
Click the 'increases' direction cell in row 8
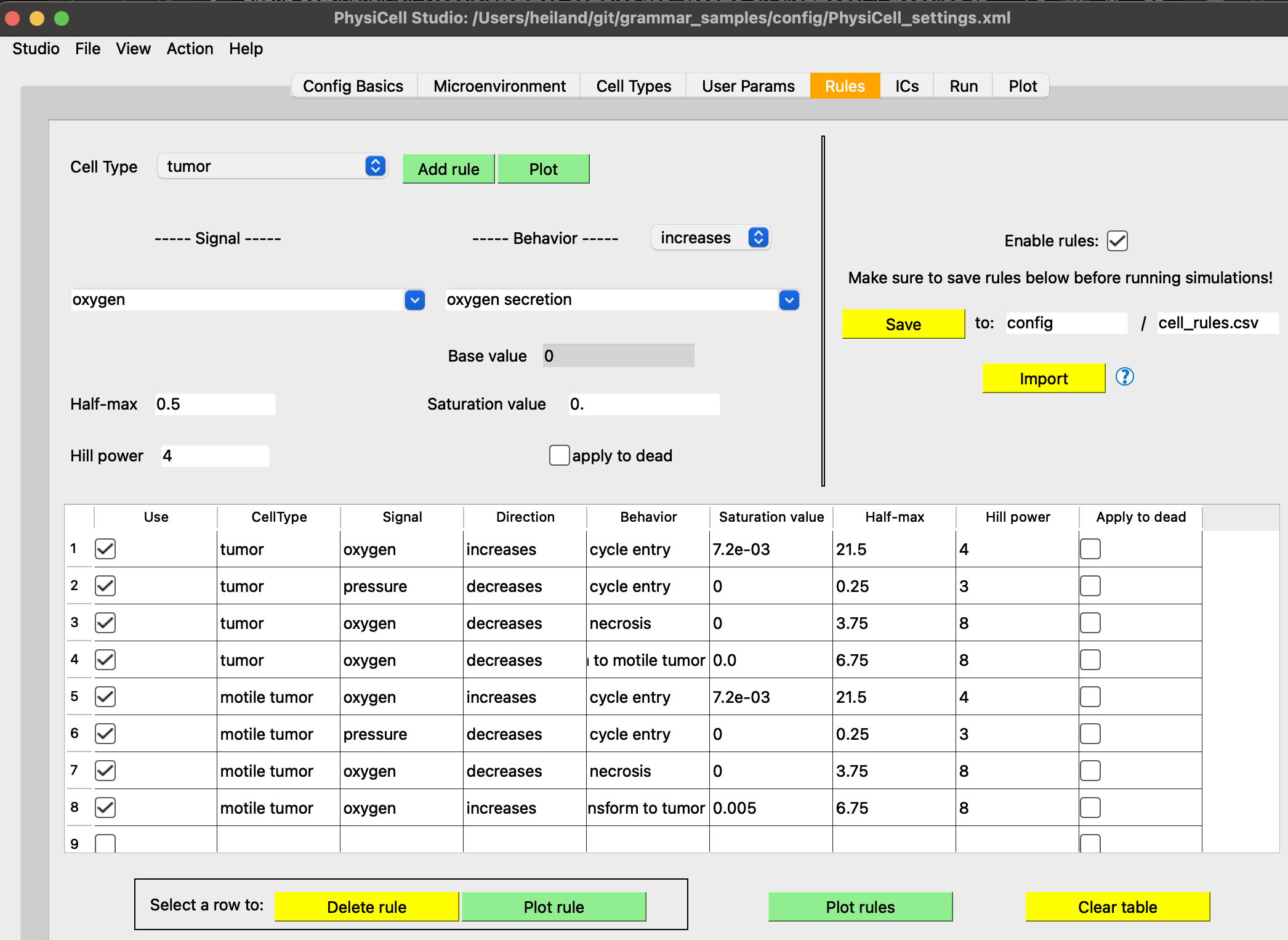tap(525, 808)
